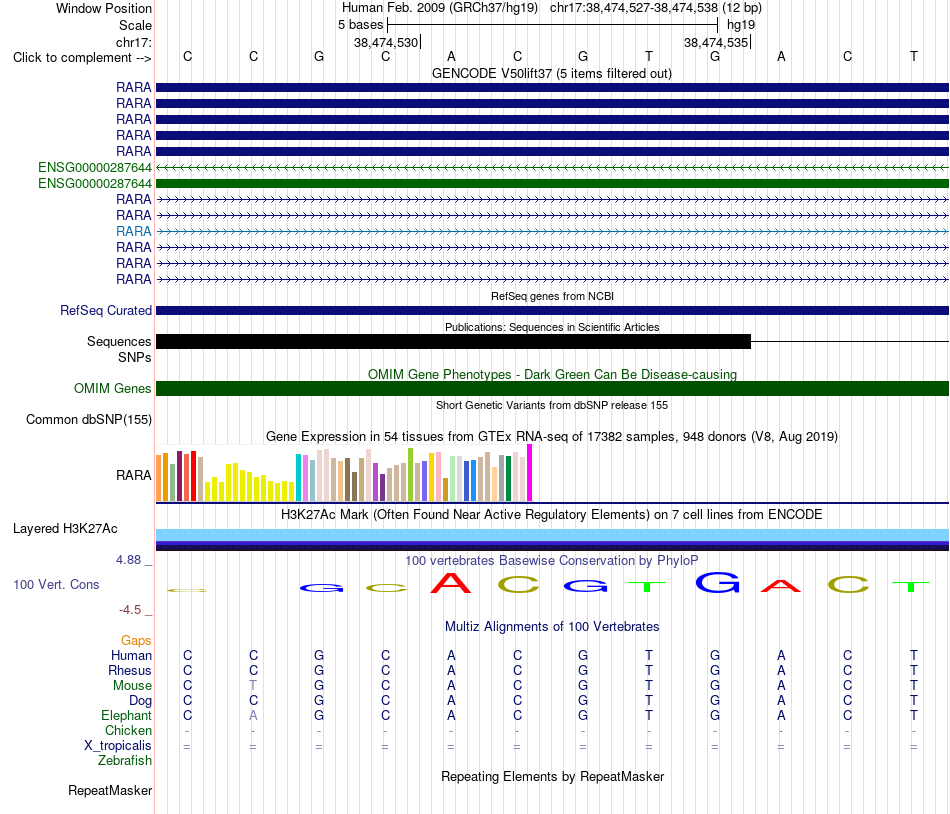Click the Window Position label
Image resolution: width=950 pixels, height=814 pixels.
click(x=104, y=8)
